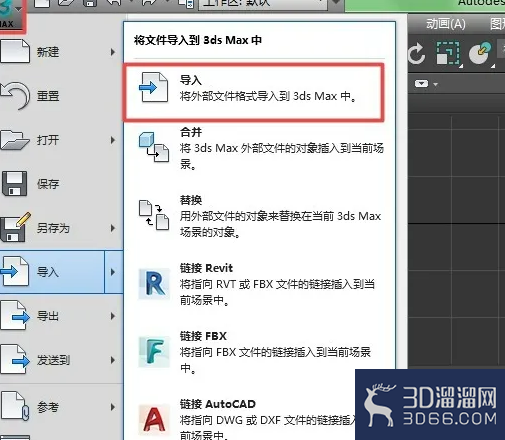The width and height of the screenshot is (505, 440).
Task: Open the small viewport dropdown under toolbar
Action: point(426,84)
